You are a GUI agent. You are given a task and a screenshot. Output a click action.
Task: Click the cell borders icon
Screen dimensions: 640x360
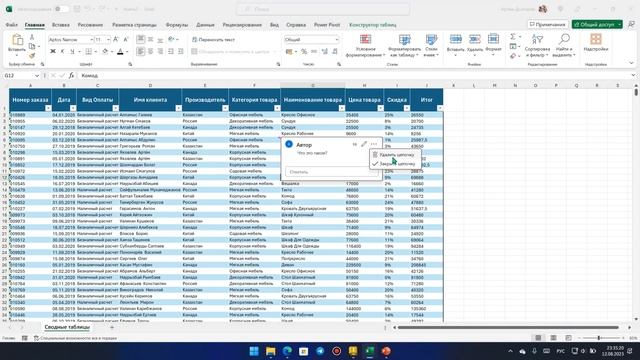(x=89, y=51)
